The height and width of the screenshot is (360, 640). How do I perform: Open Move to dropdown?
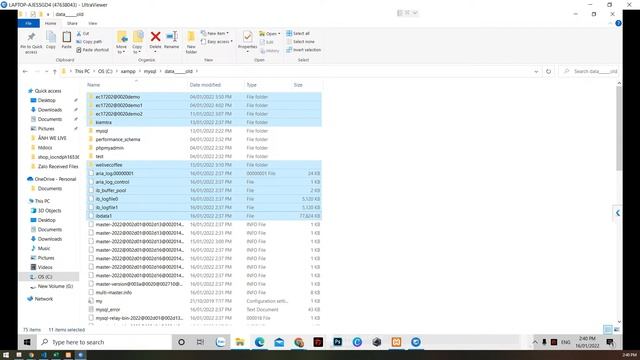122,50
